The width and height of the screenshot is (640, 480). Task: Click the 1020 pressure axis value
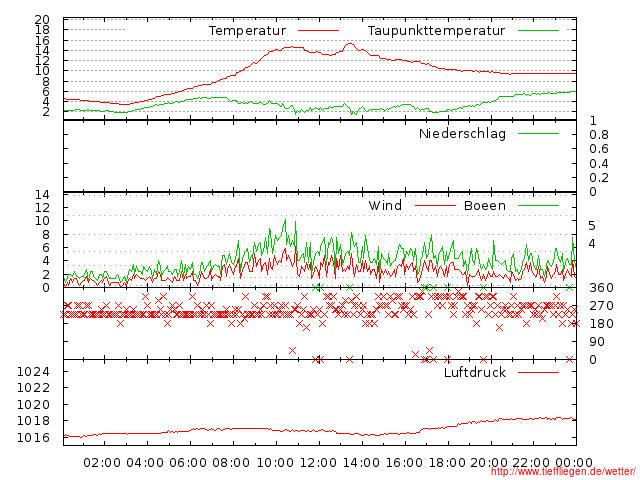pyautogui.click(x=33, y=404)
